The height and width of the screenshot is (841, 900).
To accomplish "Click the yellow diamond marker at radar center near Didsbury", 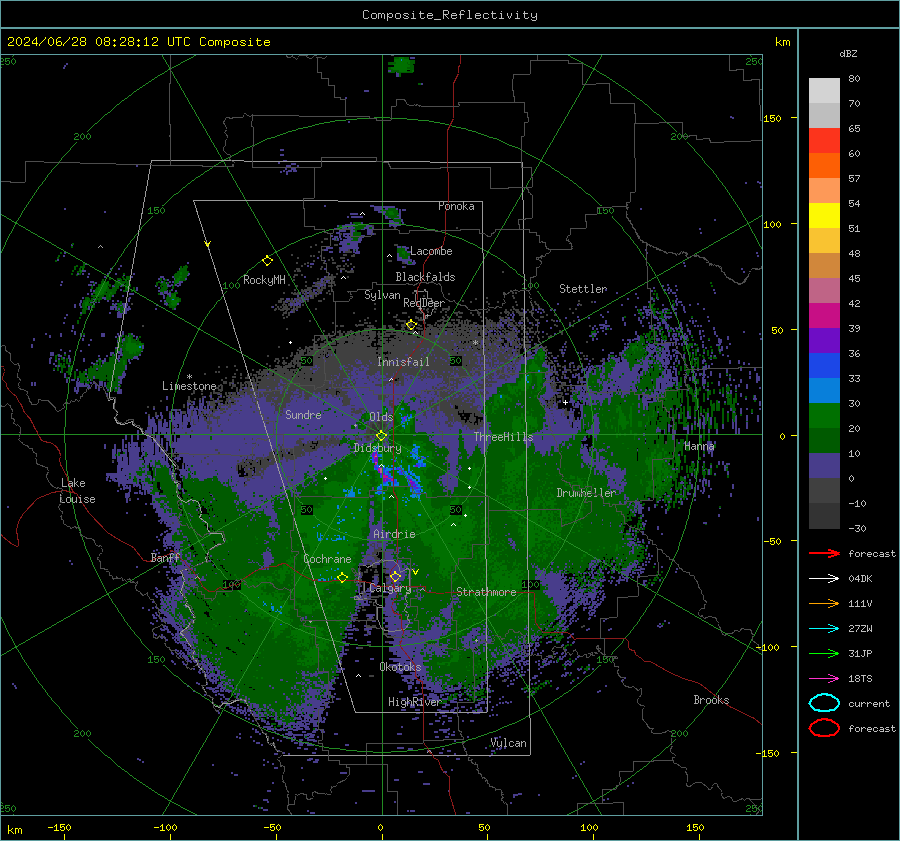I will point(381,436).
